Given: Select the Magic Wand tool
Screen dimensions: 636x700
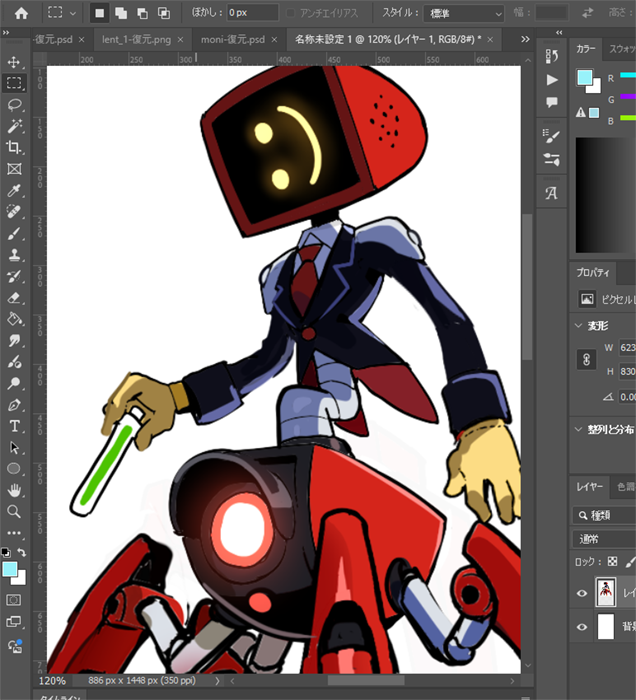Looking at the screenshot, I should (14, 126).
